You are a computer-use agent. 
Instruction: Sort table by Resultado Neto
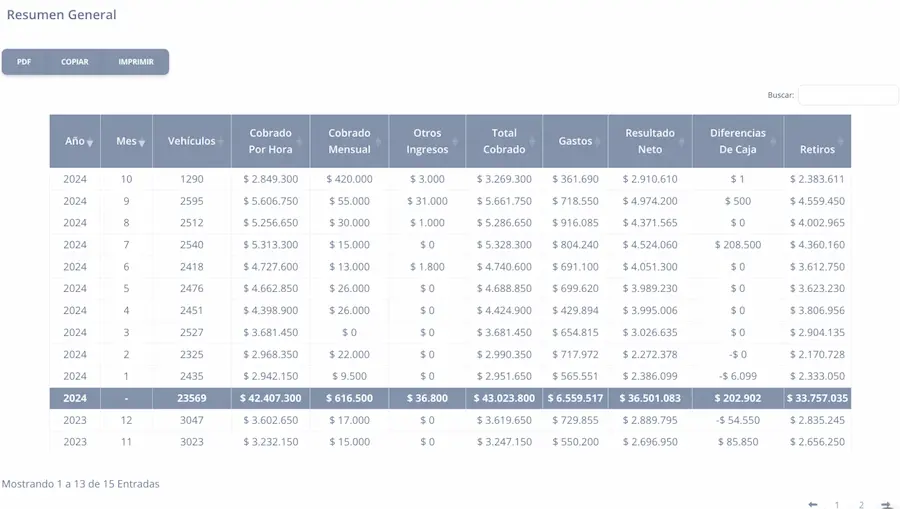coord(650,141)
